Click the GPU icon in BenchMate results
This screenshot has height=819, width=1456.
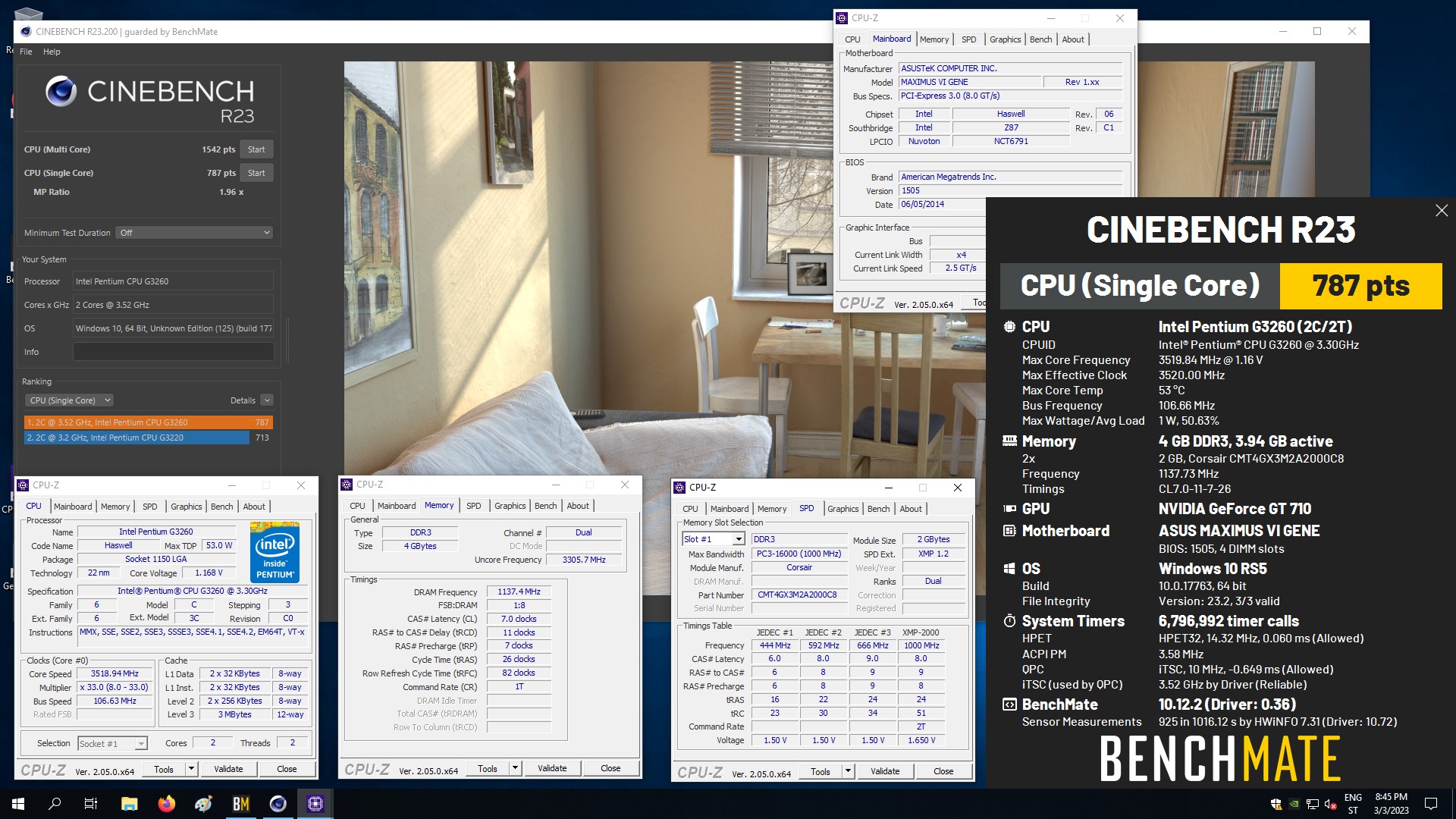tap(1009, 509)
